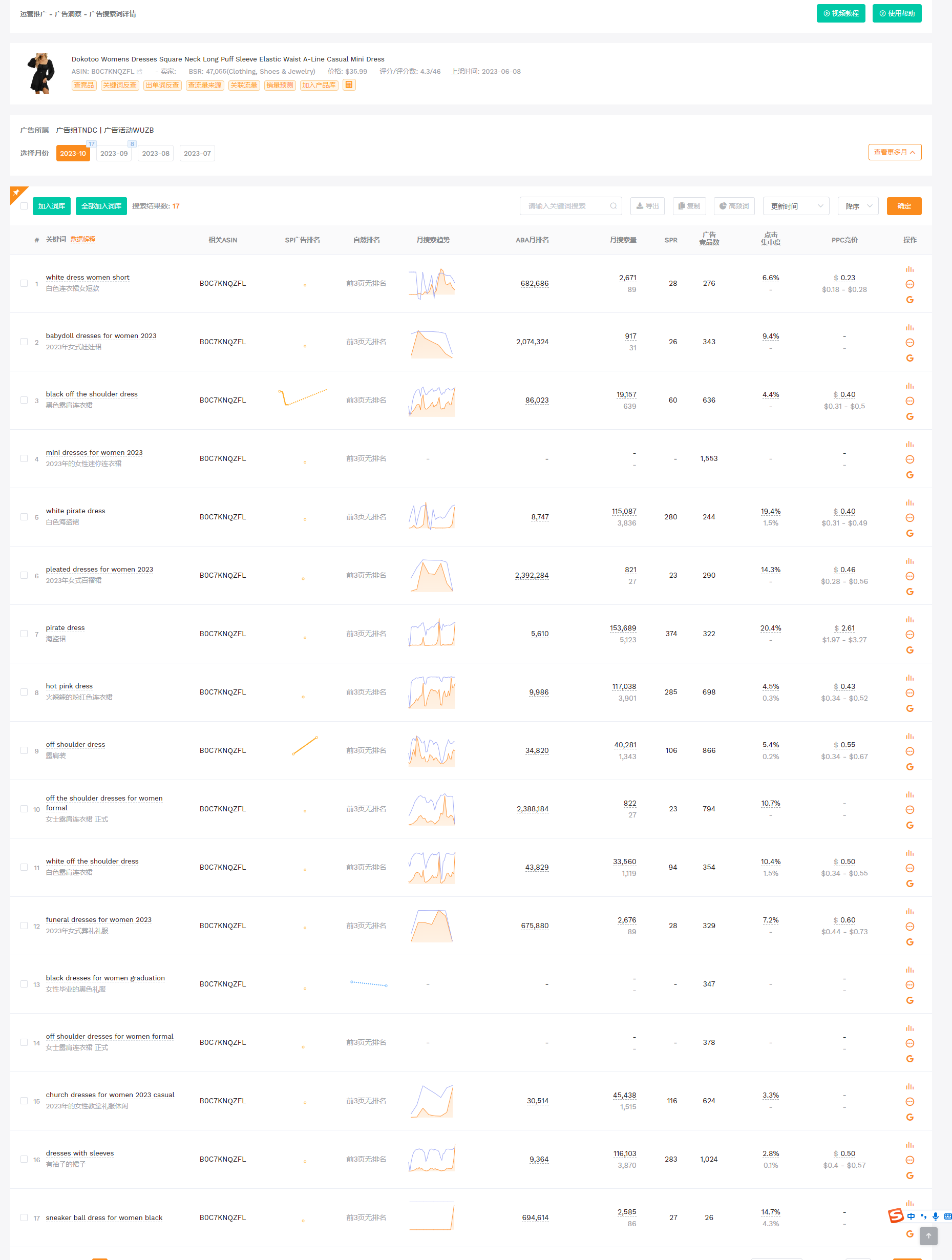Click Google search icon for 'black off the shoulder dress'

909,416
